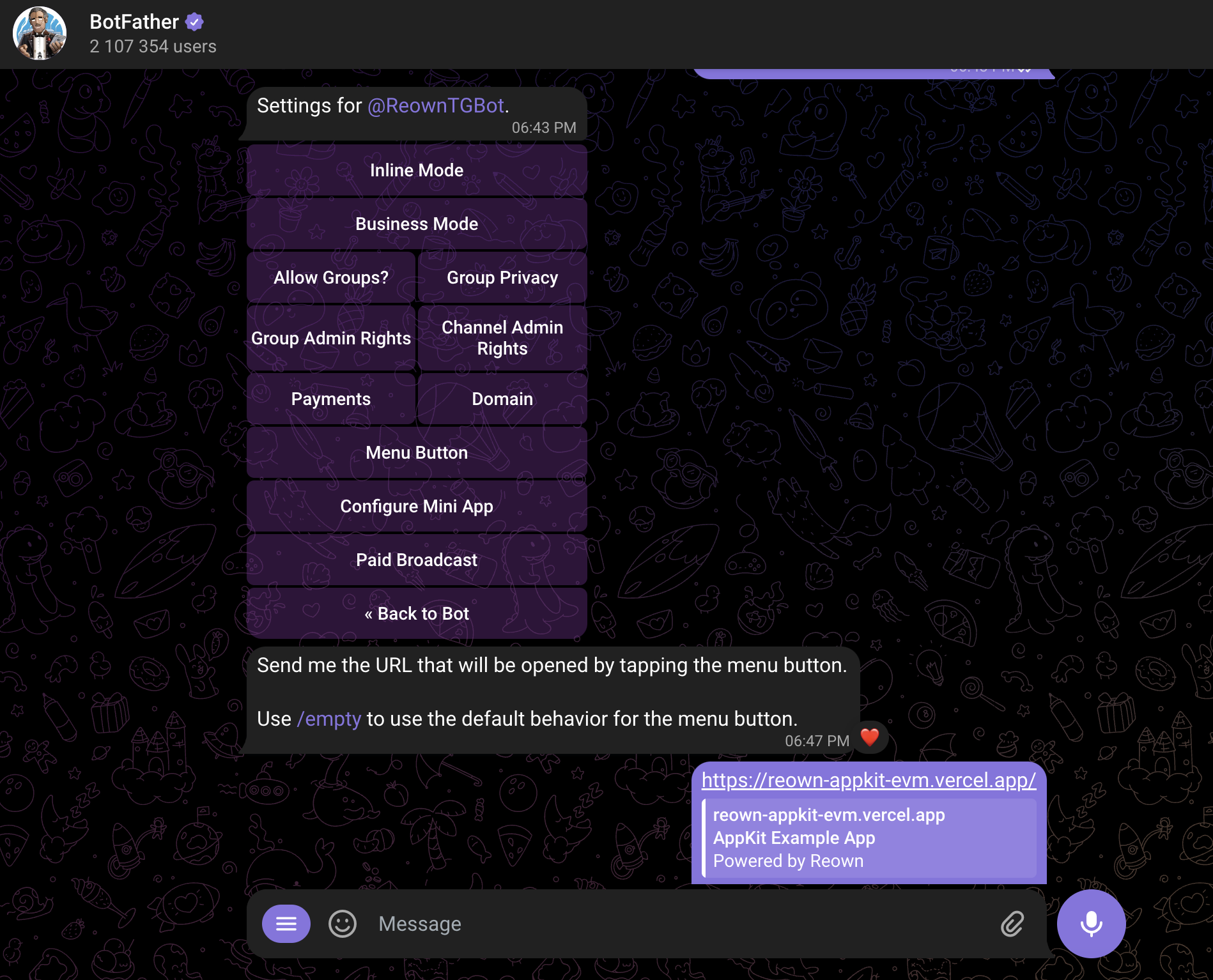Select the Inline Mode button
Screen dimensions: 1213x980
417,170
